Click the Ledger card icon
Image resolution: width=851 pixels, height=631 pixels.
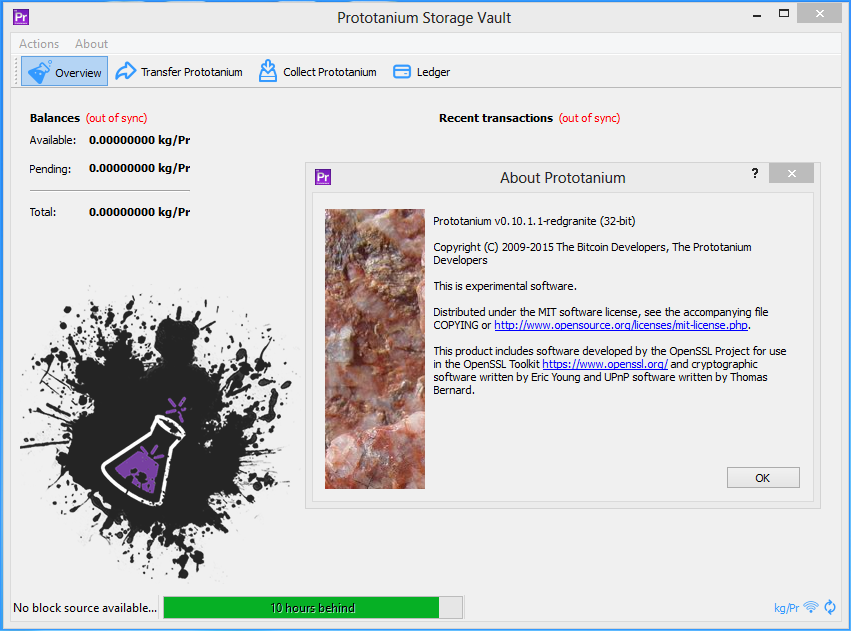(402, 72)
